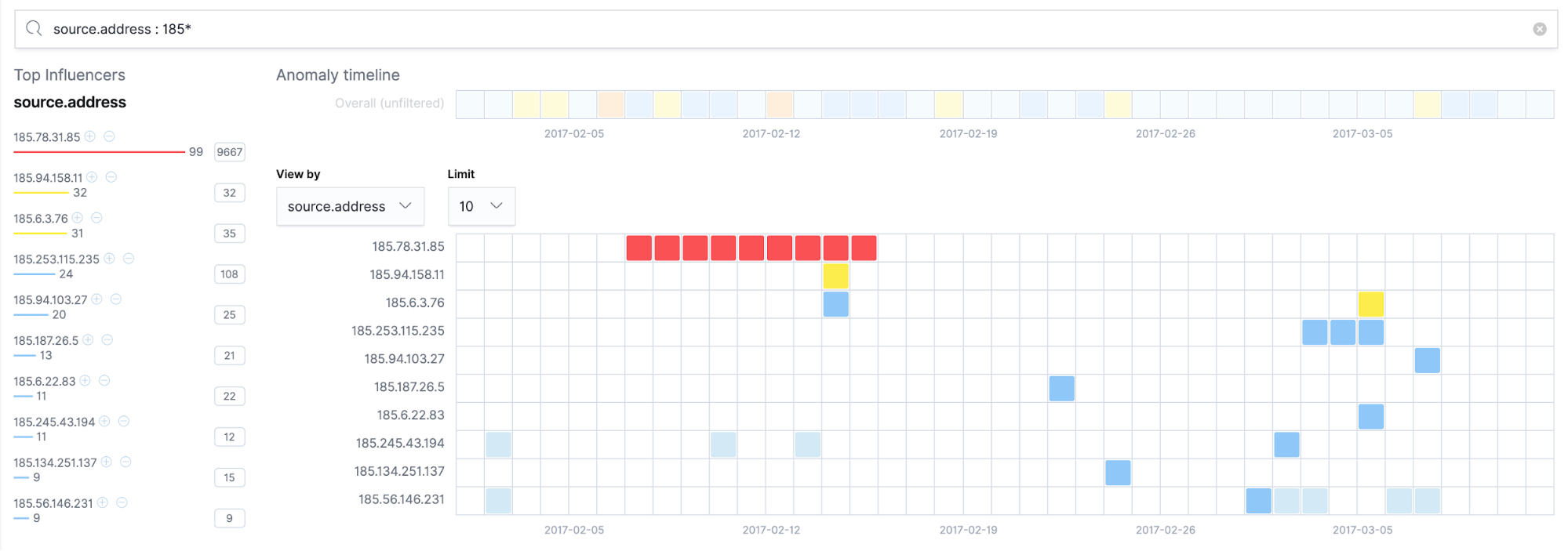Exclude influencer 185.78.31.85 using the minus icon
Screen dimensions: 1568x551
tap(109, 136)
